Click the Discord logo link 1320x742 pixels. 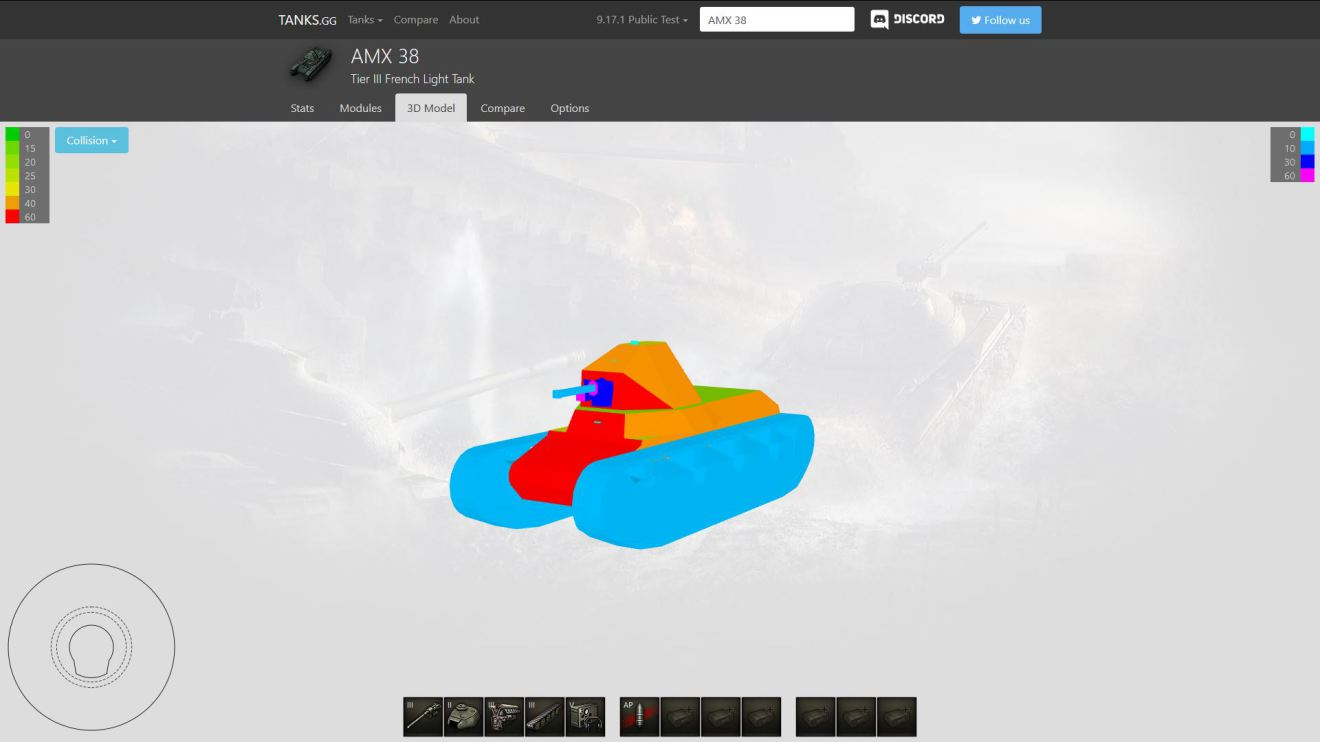(x=907, y=20)
